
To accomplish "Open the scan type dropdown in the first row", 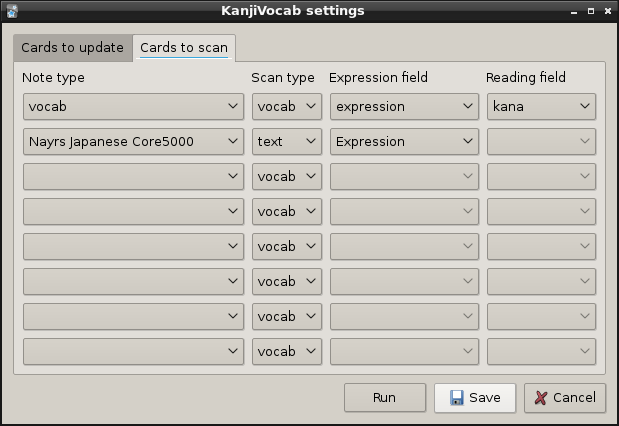I will [286, 107].
